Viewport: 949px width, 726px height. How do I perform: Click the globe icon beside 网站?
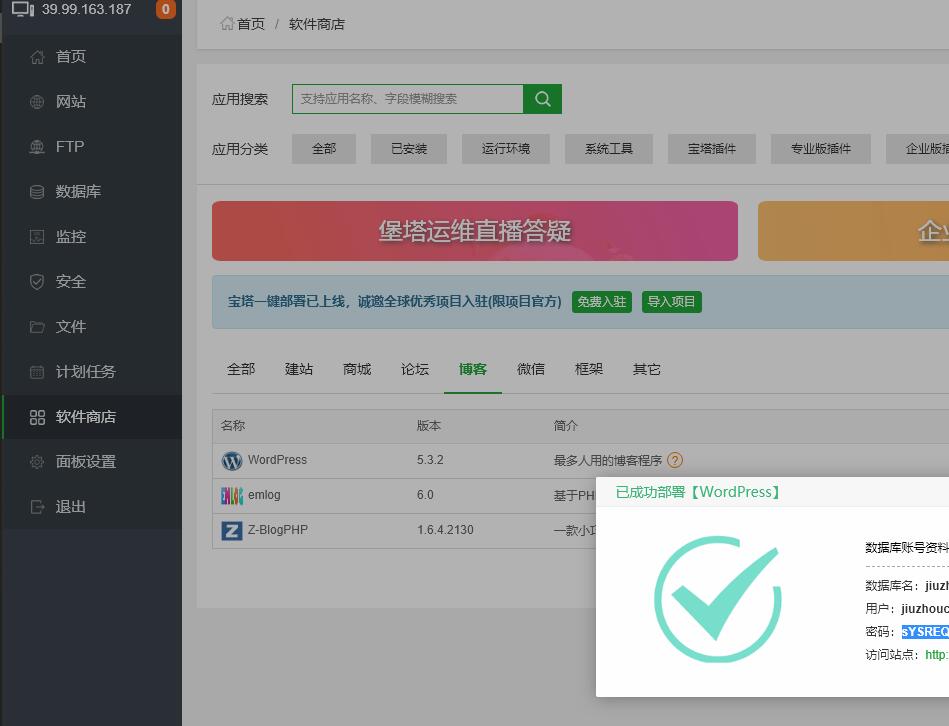[x=37, y=102]
